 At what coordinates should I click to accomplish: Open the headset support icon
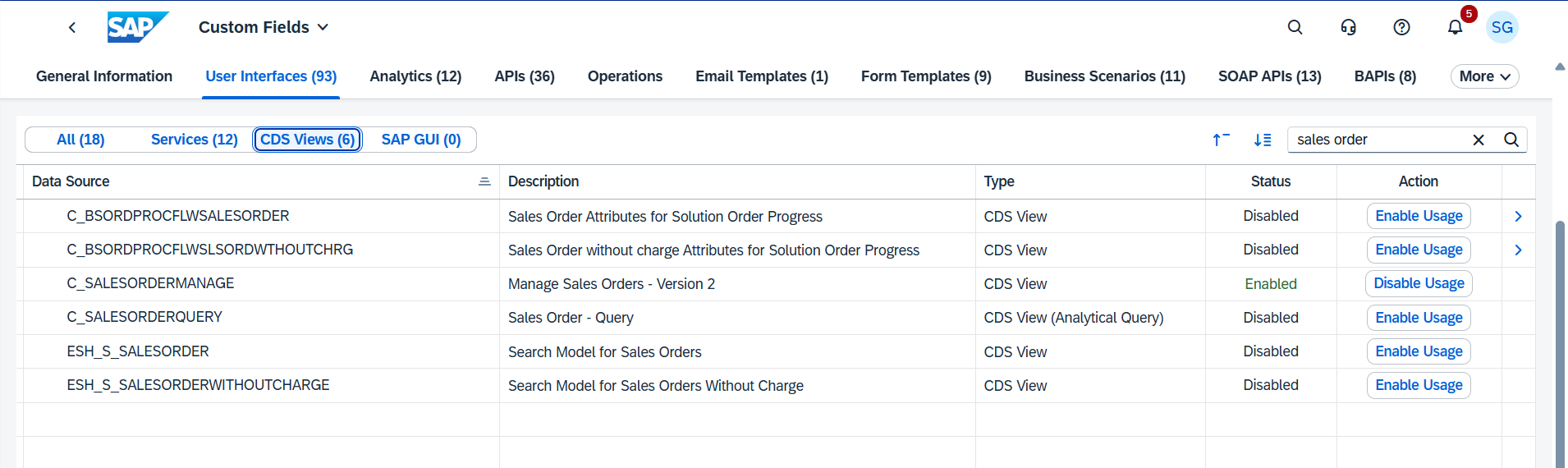pyautogui.click(x=1348, y=27)
